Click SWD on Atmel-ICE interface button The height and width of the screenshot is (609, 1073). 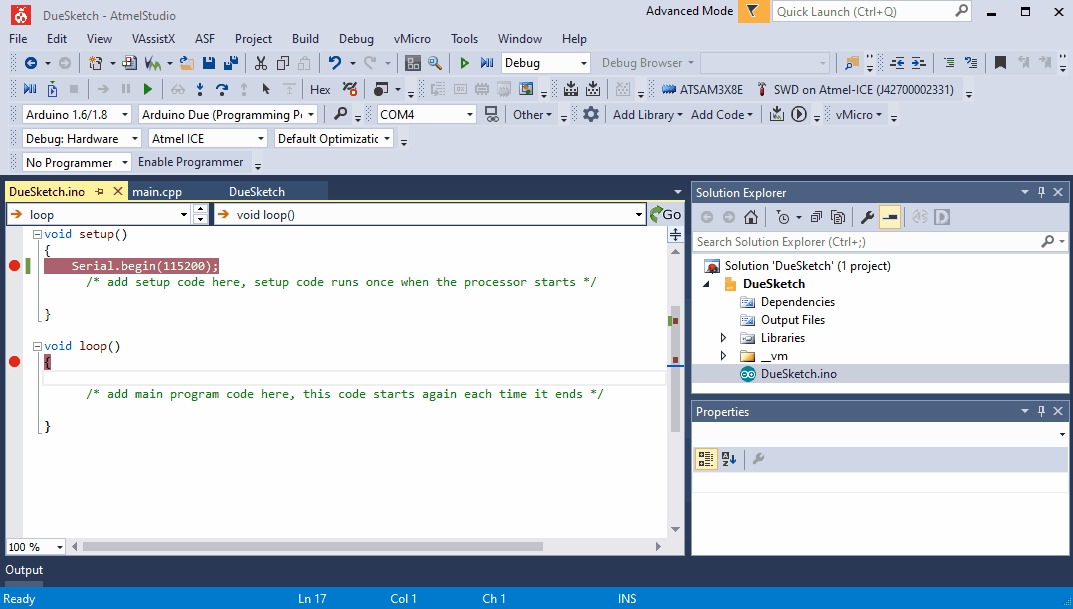pos(855,89)
